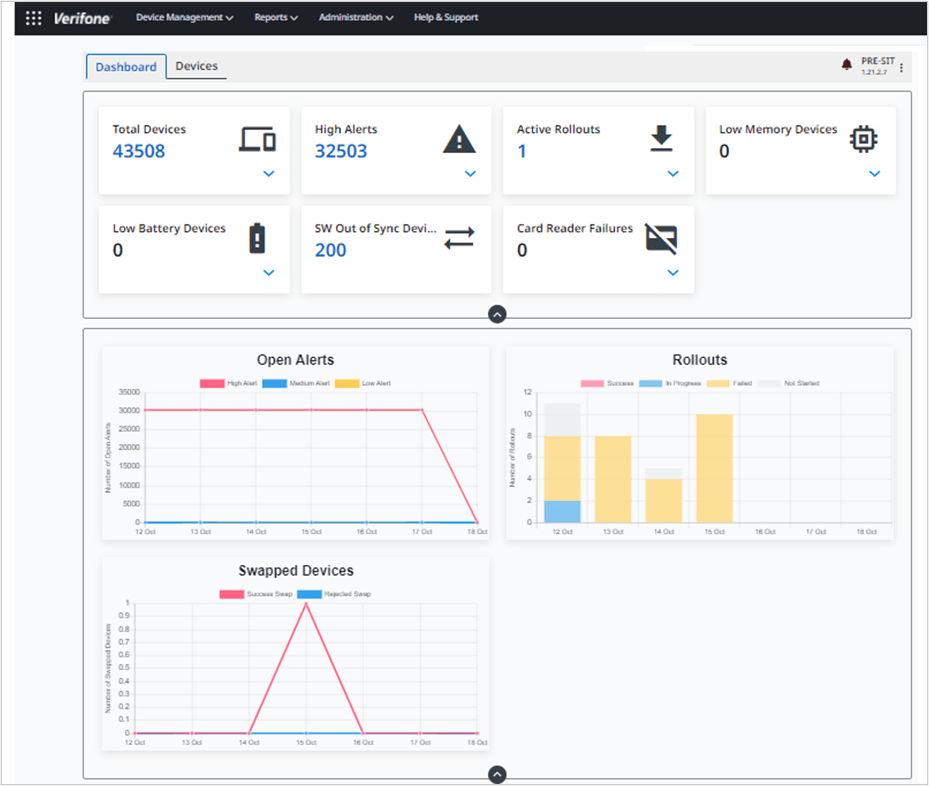Click the Low Battery Devices battery icon

[255, 237]
